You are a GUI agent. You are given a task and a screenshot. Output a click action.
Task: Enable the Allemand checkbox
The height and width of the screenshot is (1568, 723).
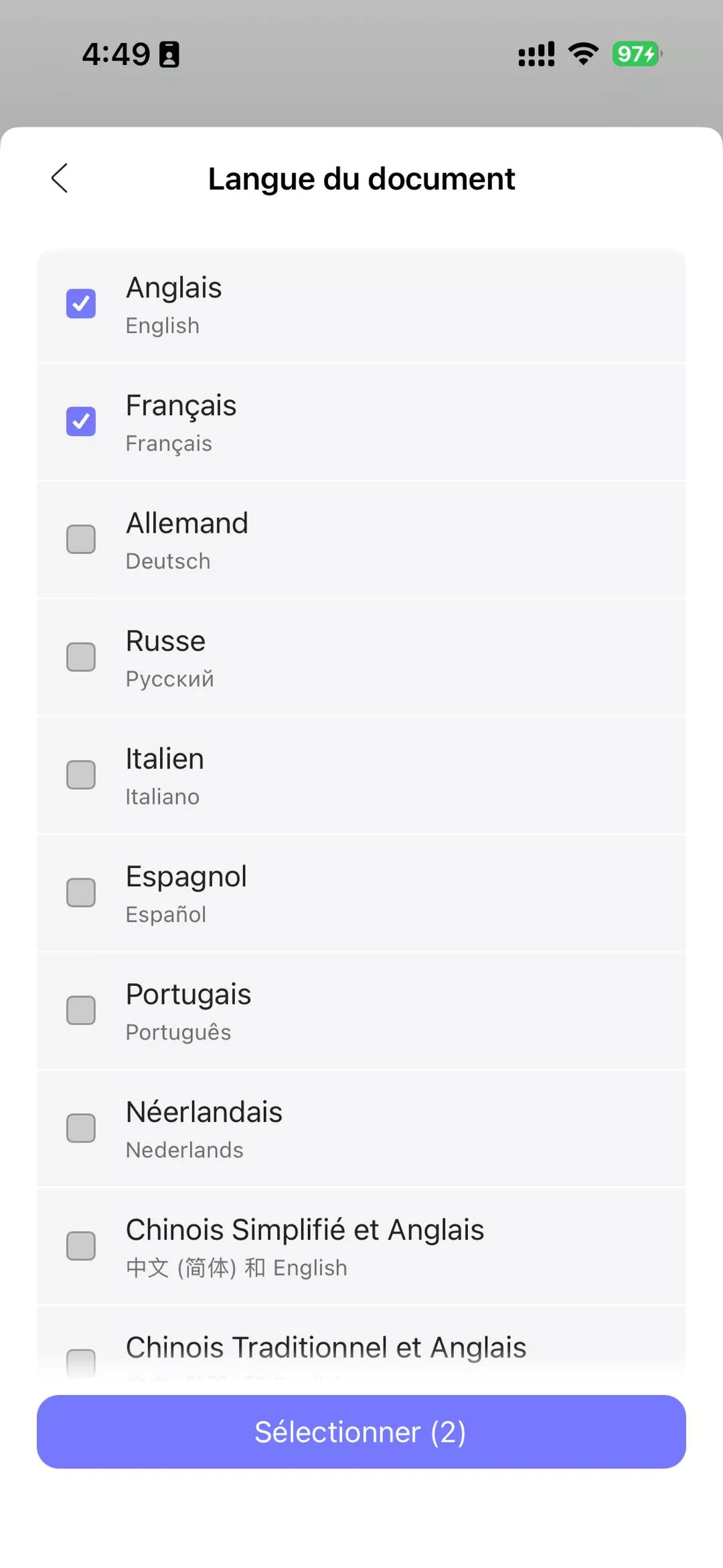(81, 539)
